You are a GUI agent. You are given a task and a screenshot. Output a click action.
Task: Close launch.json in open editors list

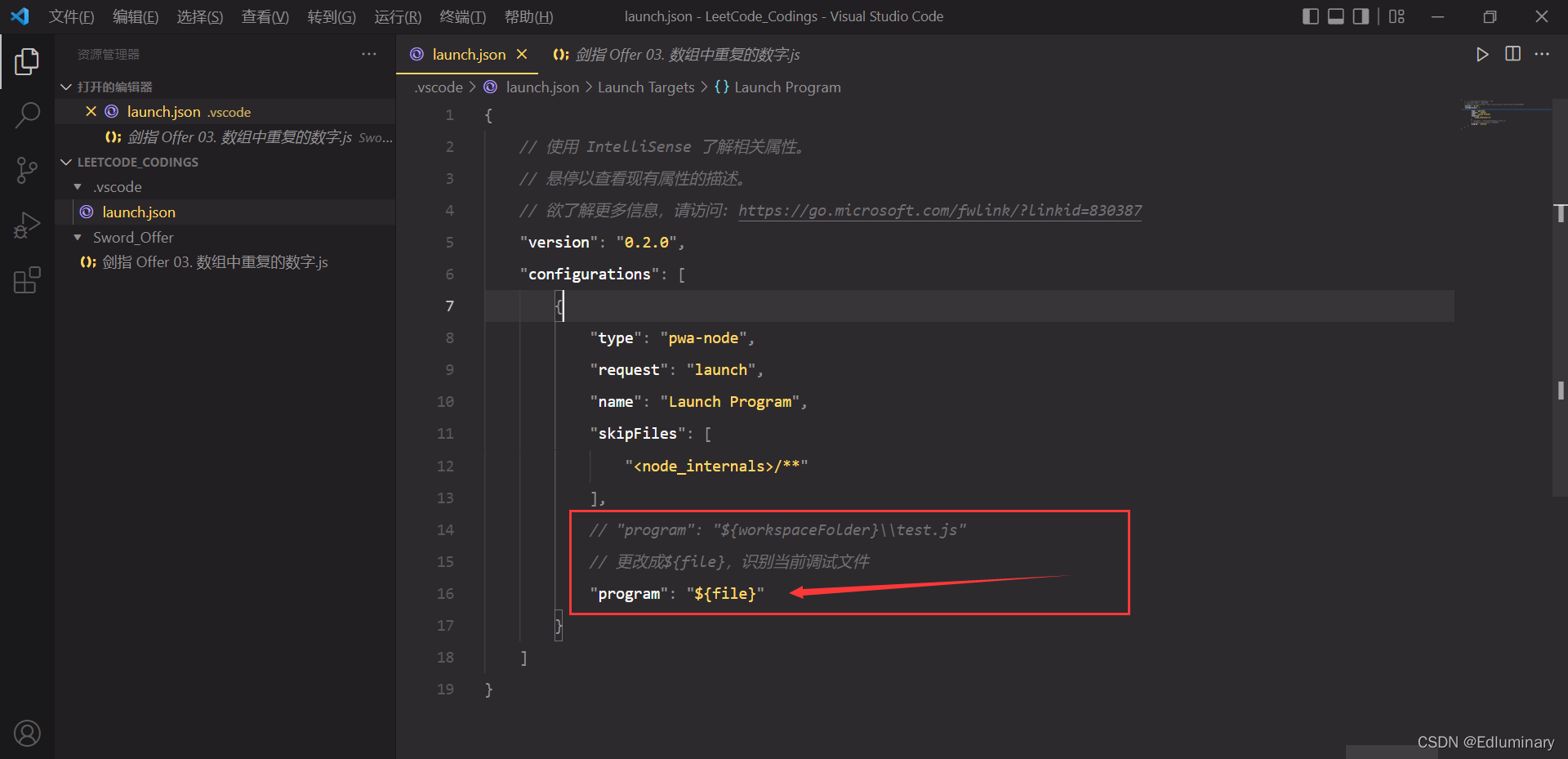point(91,111)
